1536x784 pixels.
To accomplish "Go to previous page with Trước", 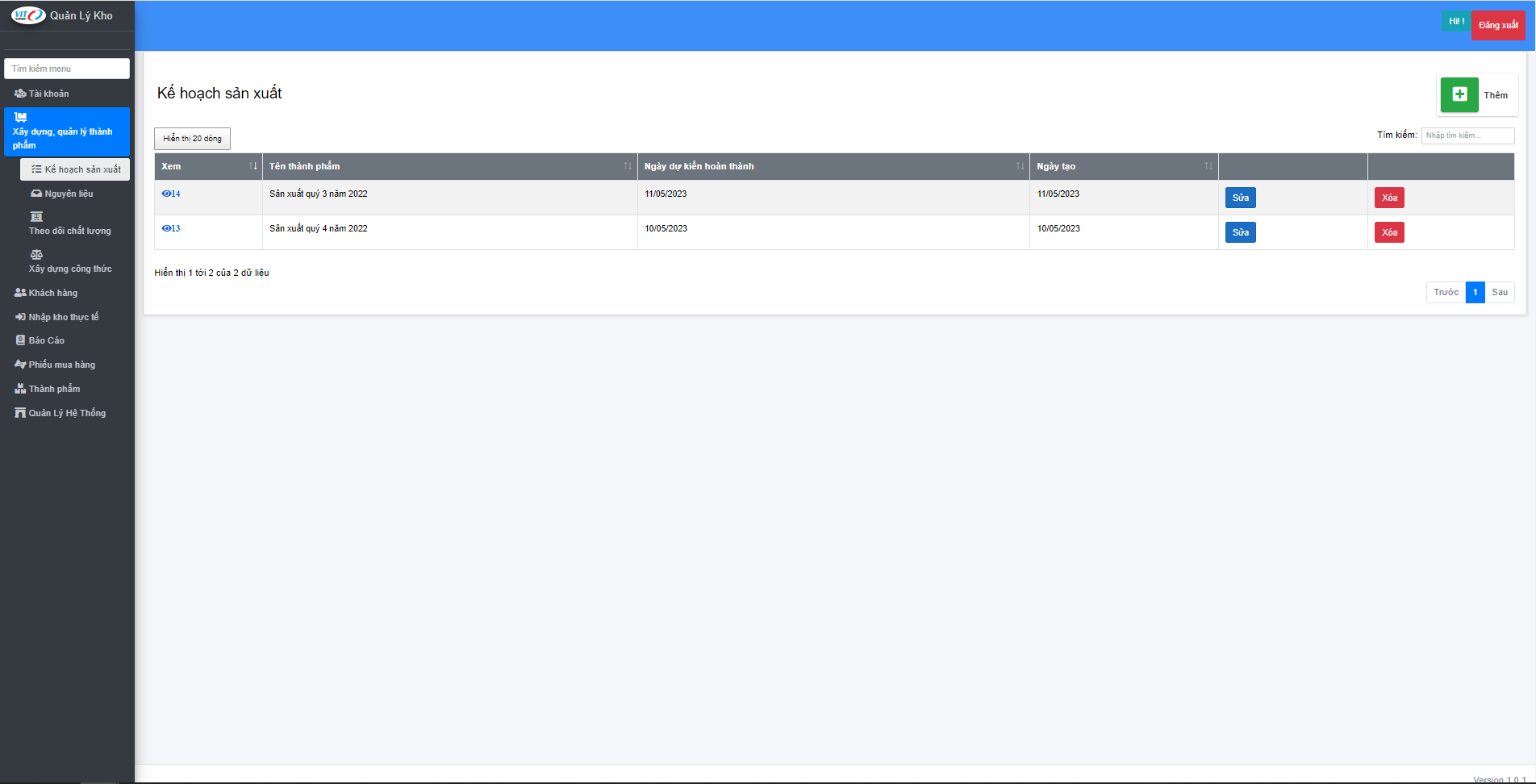I will (1446, 292).
